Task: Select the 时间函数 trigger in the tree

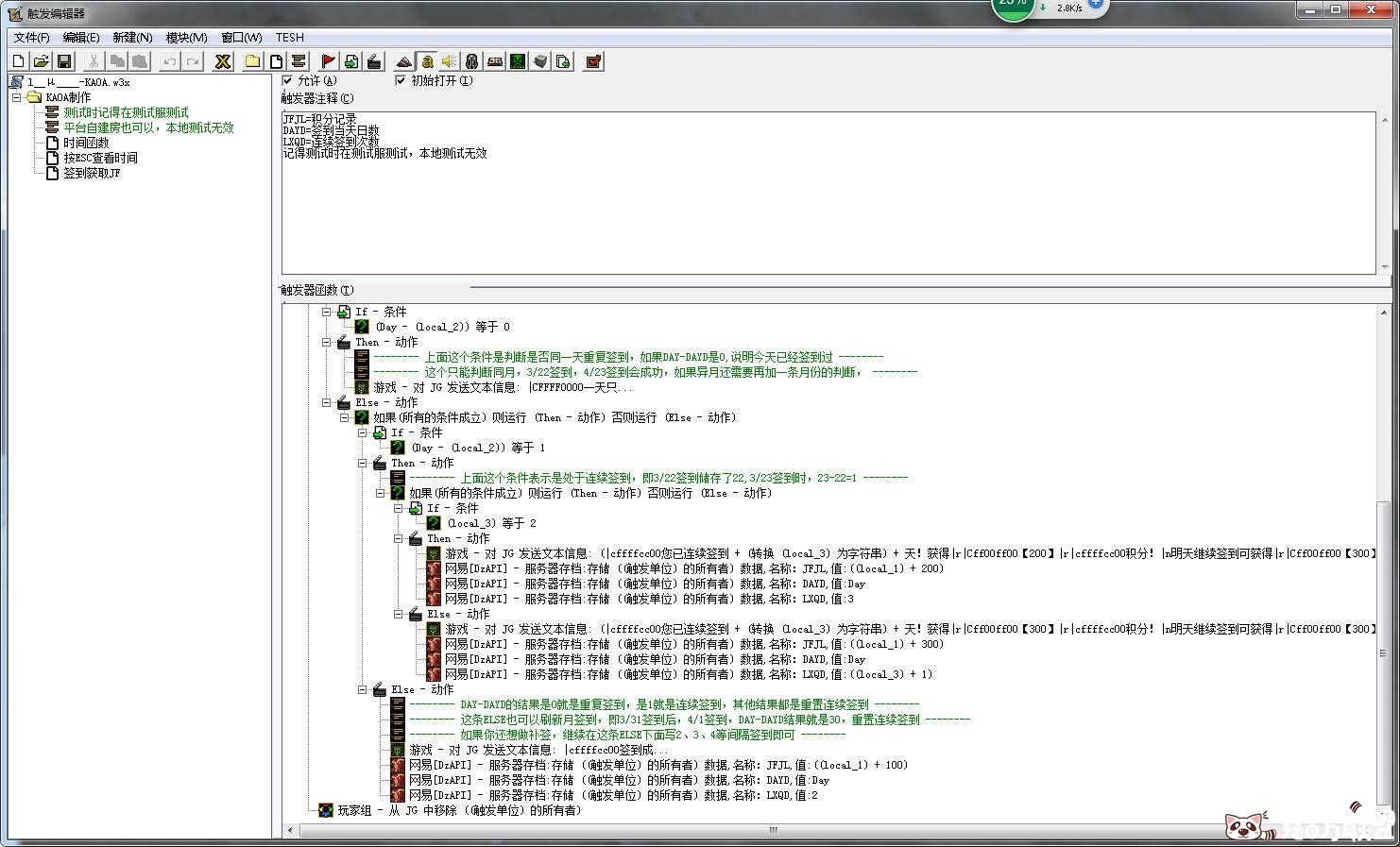Action: 86,143
